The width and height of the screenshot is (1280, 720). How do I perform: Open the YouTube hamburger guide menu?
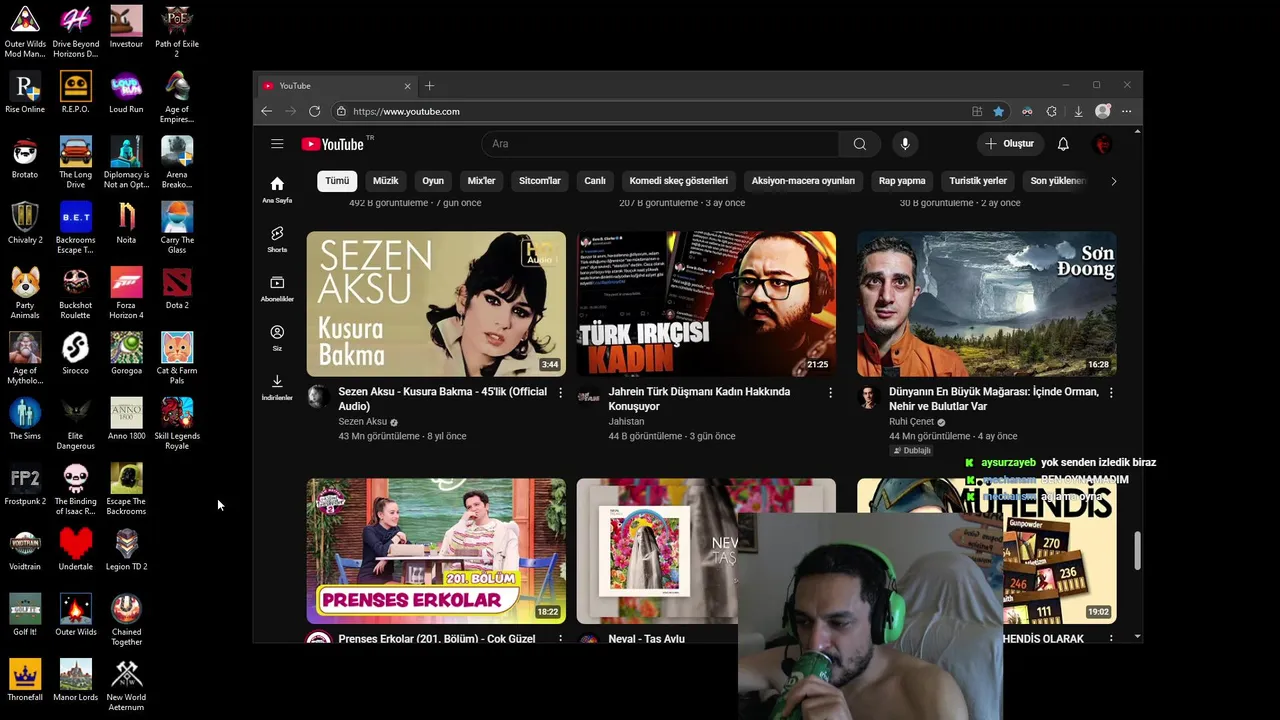tap(277, 144)
